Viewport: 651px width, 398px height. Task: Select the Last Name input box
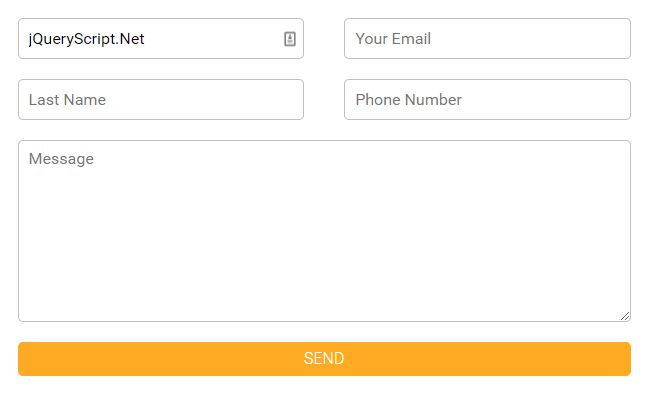[x=161, y=100]
